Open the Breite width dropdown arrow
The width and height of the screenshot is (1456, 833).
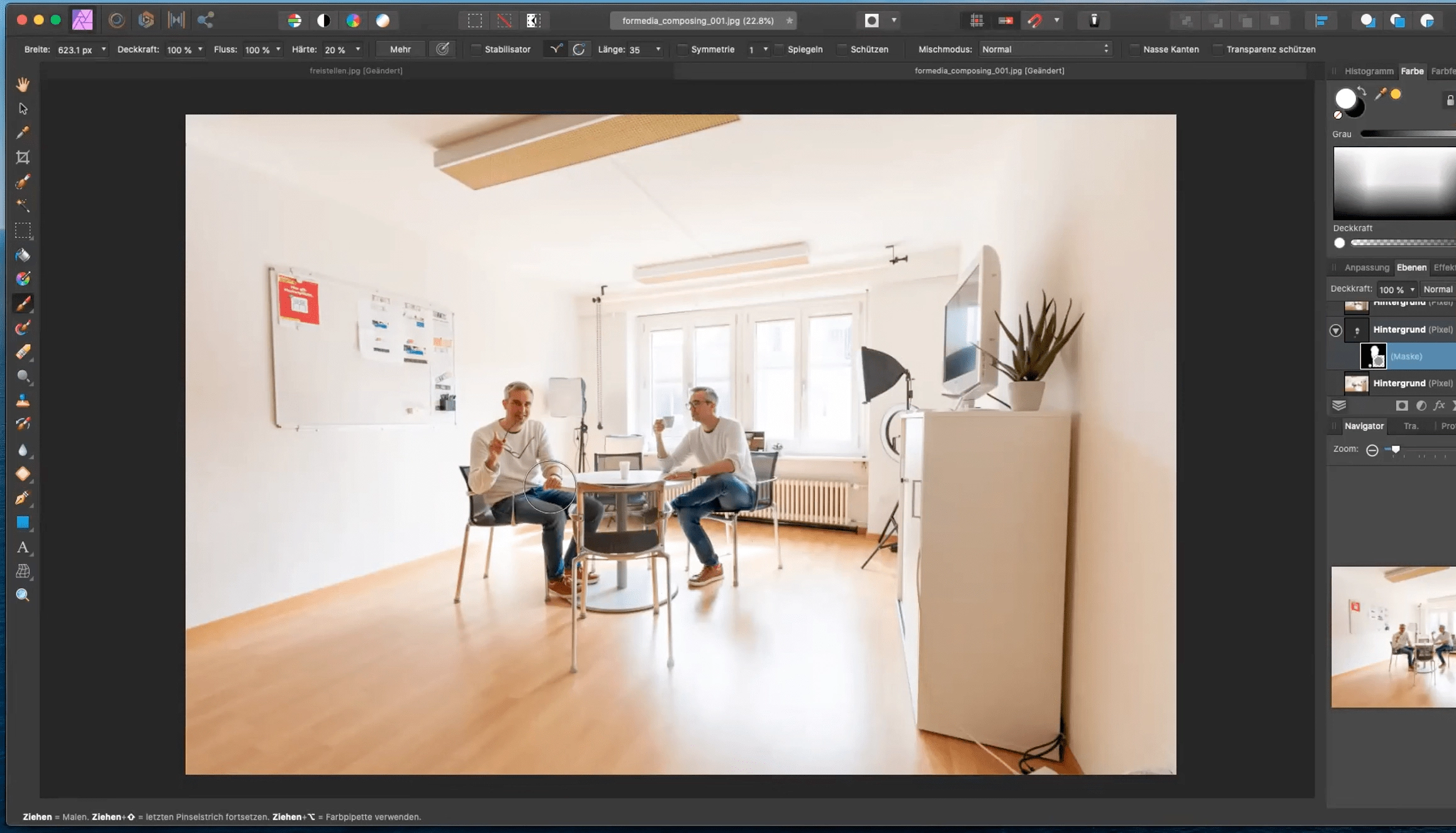pos(104,49)
